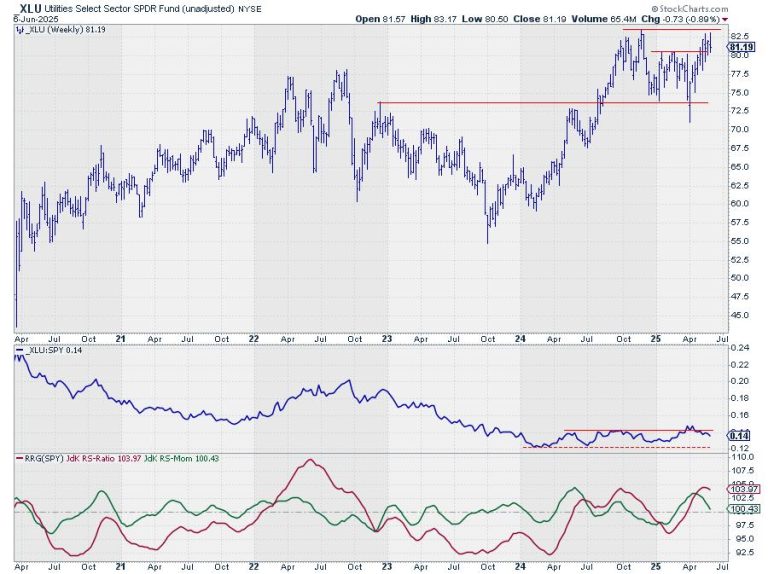Viewport: 768px width, 574px height.
Task: Click the Volume 65.4M value
Action: pyautogui.click(x=604, y=19)
